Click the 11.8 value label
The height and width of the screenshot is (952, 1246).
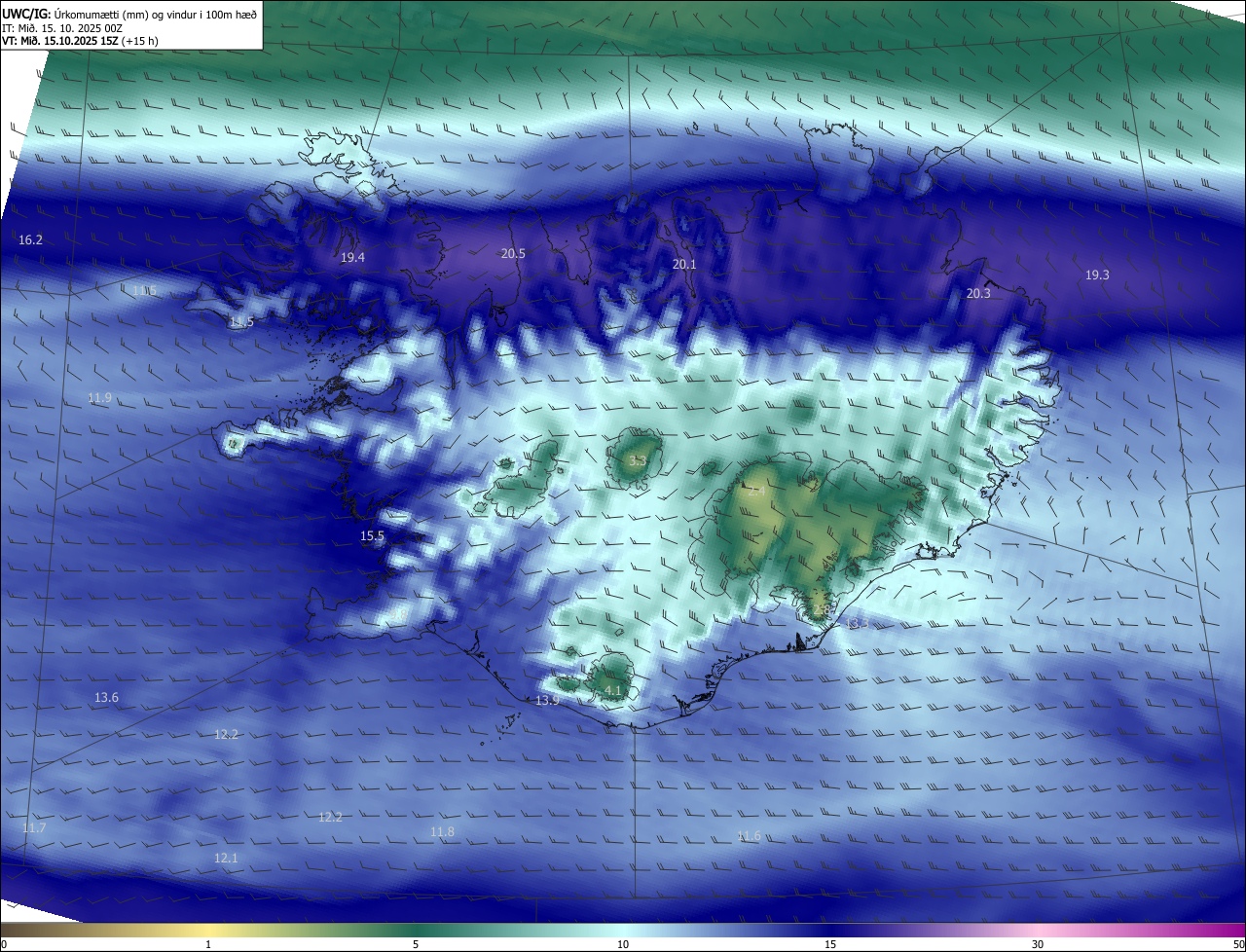[442, 832]
